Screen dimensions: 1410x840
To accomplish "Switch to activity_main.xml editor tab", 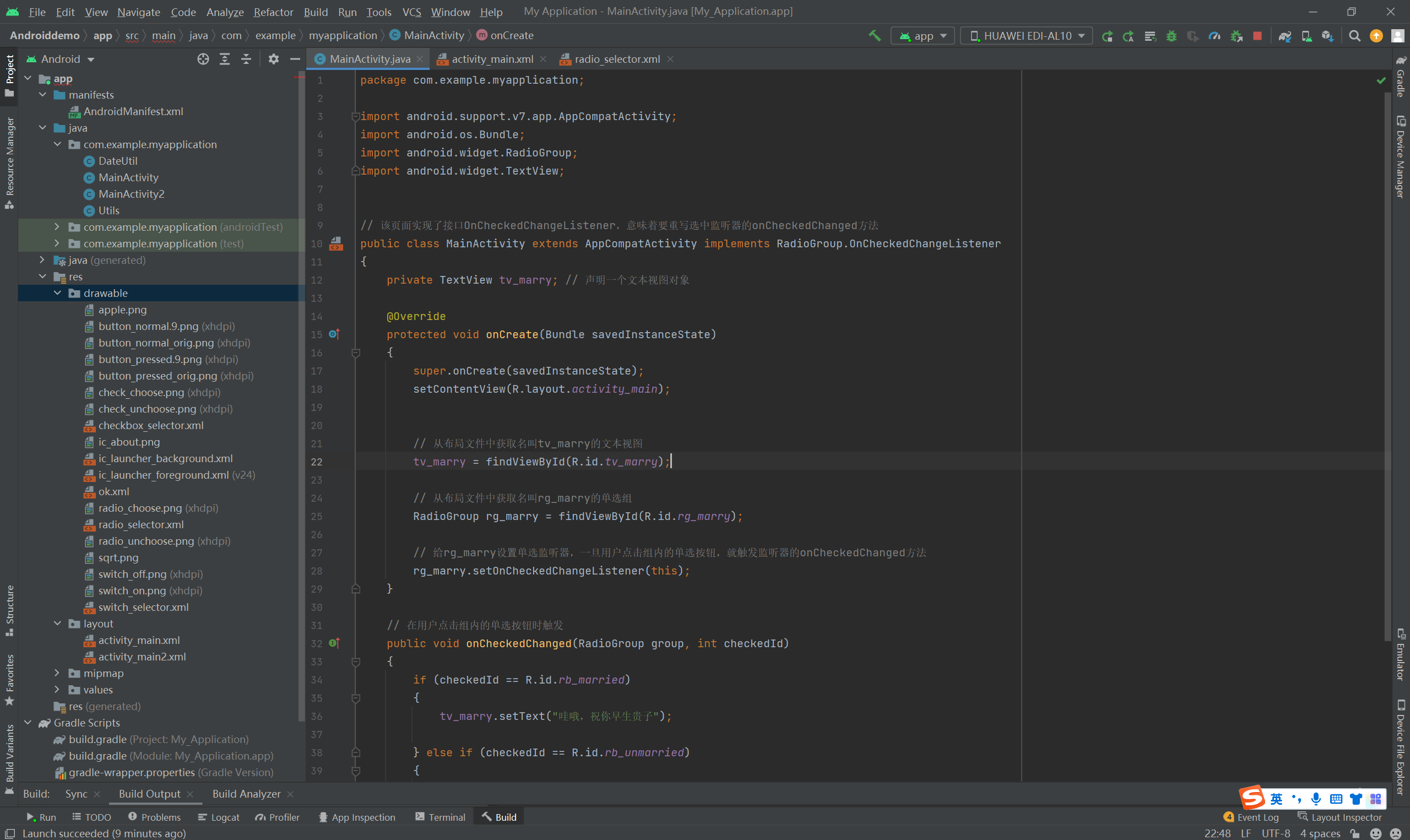I will tap(492, 59).
